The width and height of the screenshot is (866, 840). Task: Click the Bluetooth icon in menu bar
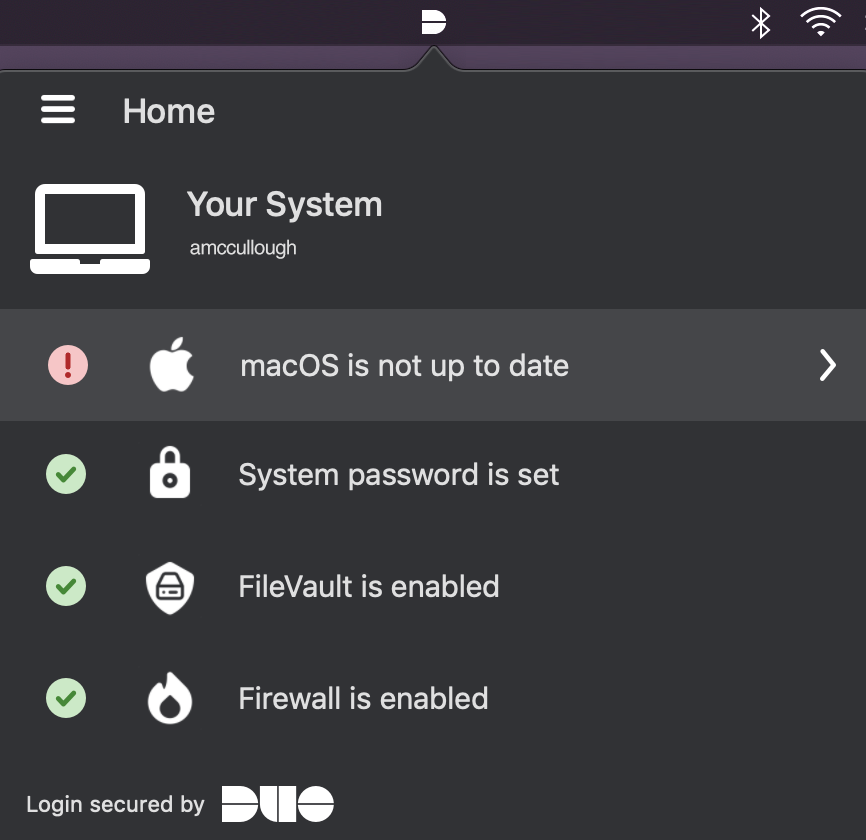760,21
